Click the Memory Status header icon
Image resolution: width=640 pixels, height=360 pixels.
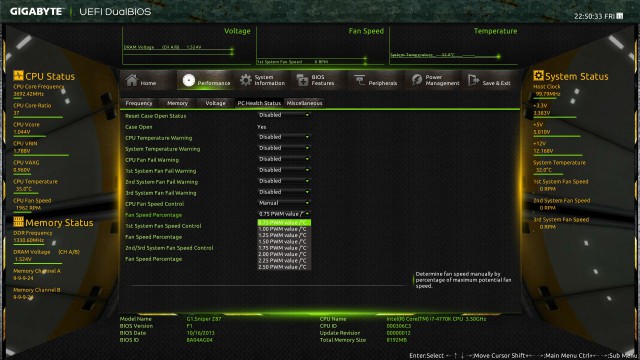[x=18, y=222]
